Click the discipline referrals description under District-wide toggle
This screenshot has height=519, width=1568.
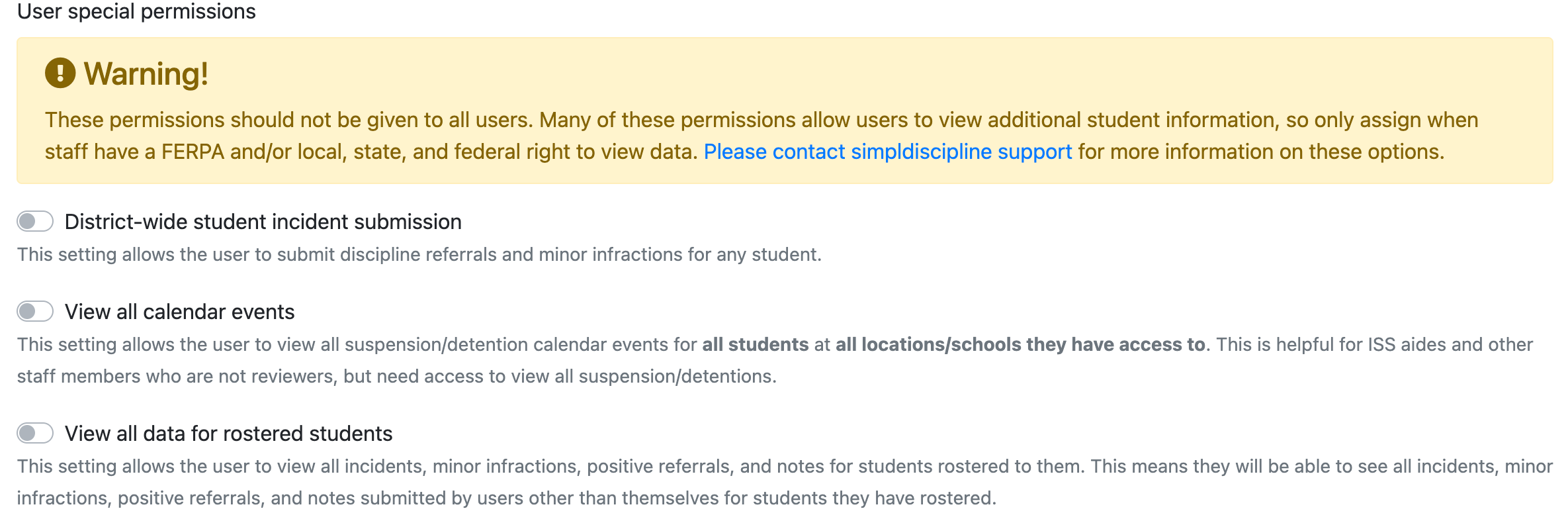pyautogui.click(x=419, y=254)
